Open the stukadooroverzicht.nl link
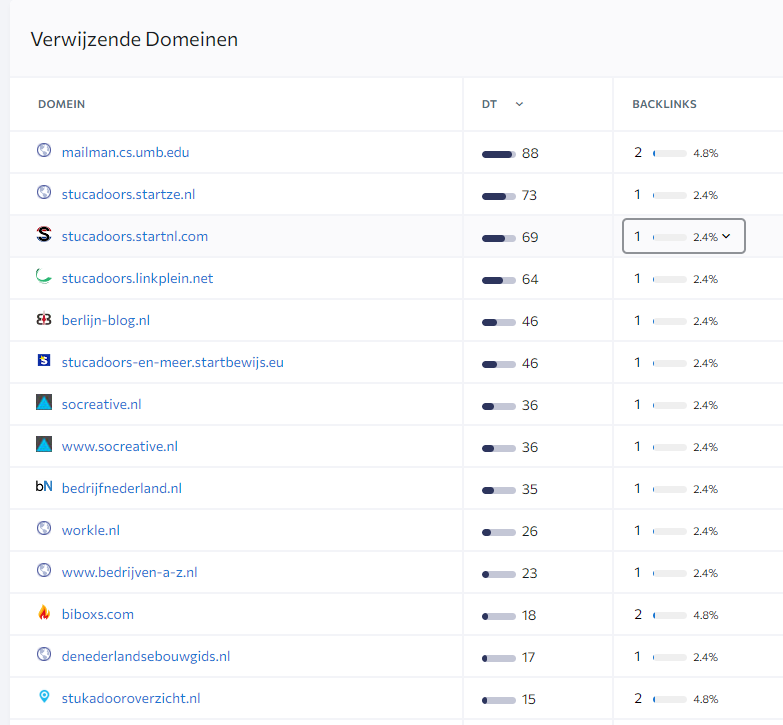 [131, 698]
